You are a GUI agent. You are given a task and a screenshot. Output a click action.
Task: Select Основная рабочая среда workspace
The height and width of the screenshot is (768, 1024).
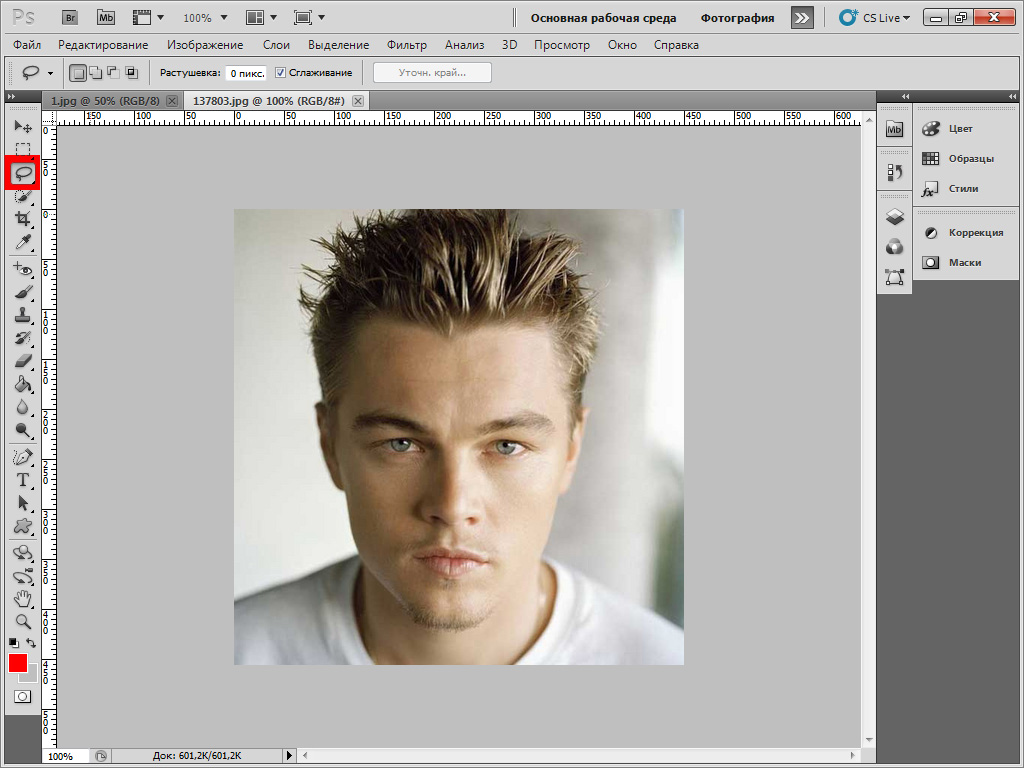coord(603,18)
